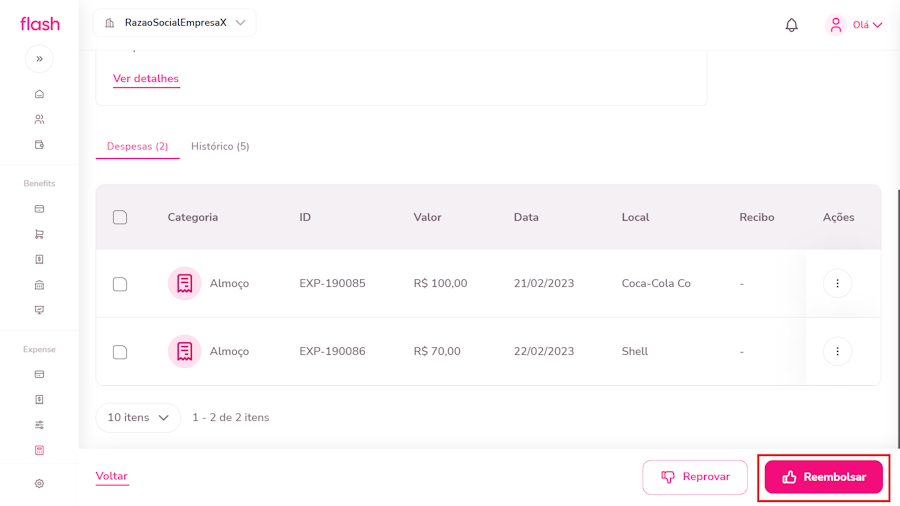Select the Despesas (2) tab

pos(137,147)
